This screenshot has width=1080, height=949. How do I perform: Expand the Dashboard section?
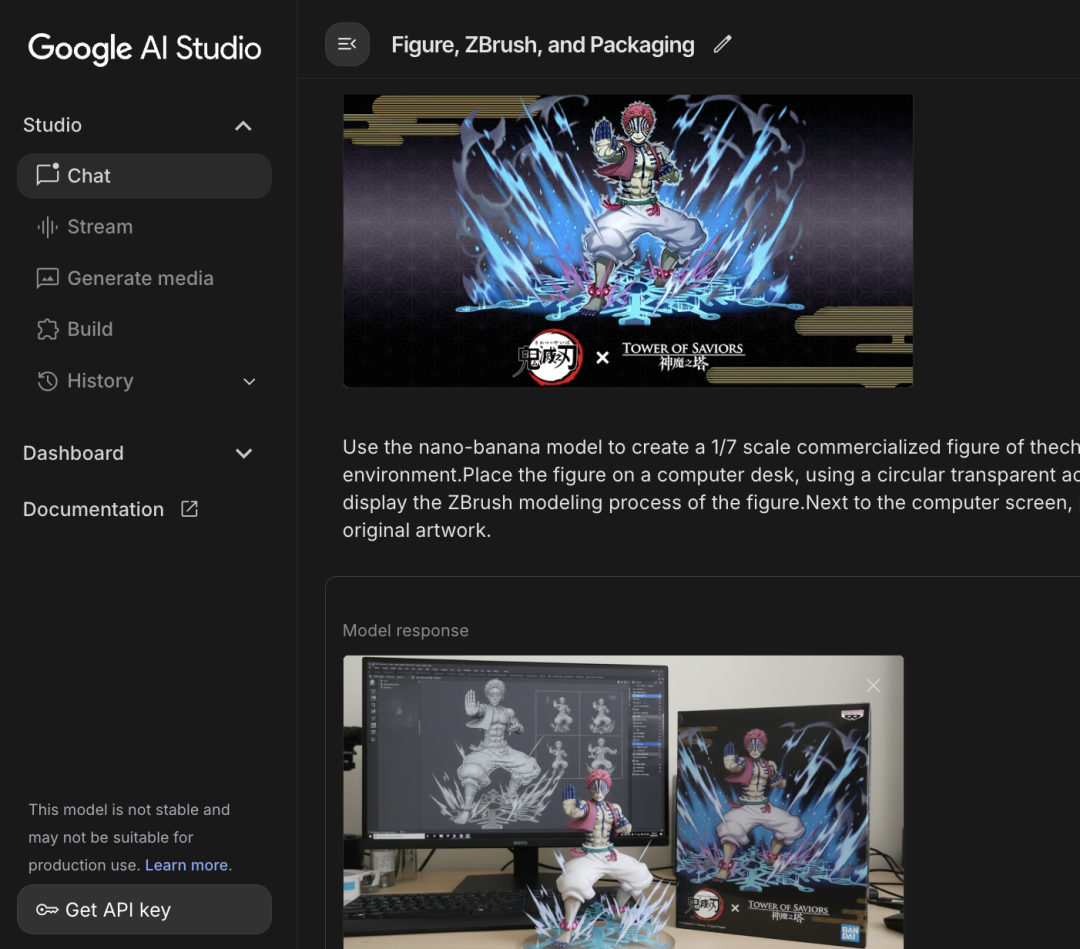pos(244,453)
